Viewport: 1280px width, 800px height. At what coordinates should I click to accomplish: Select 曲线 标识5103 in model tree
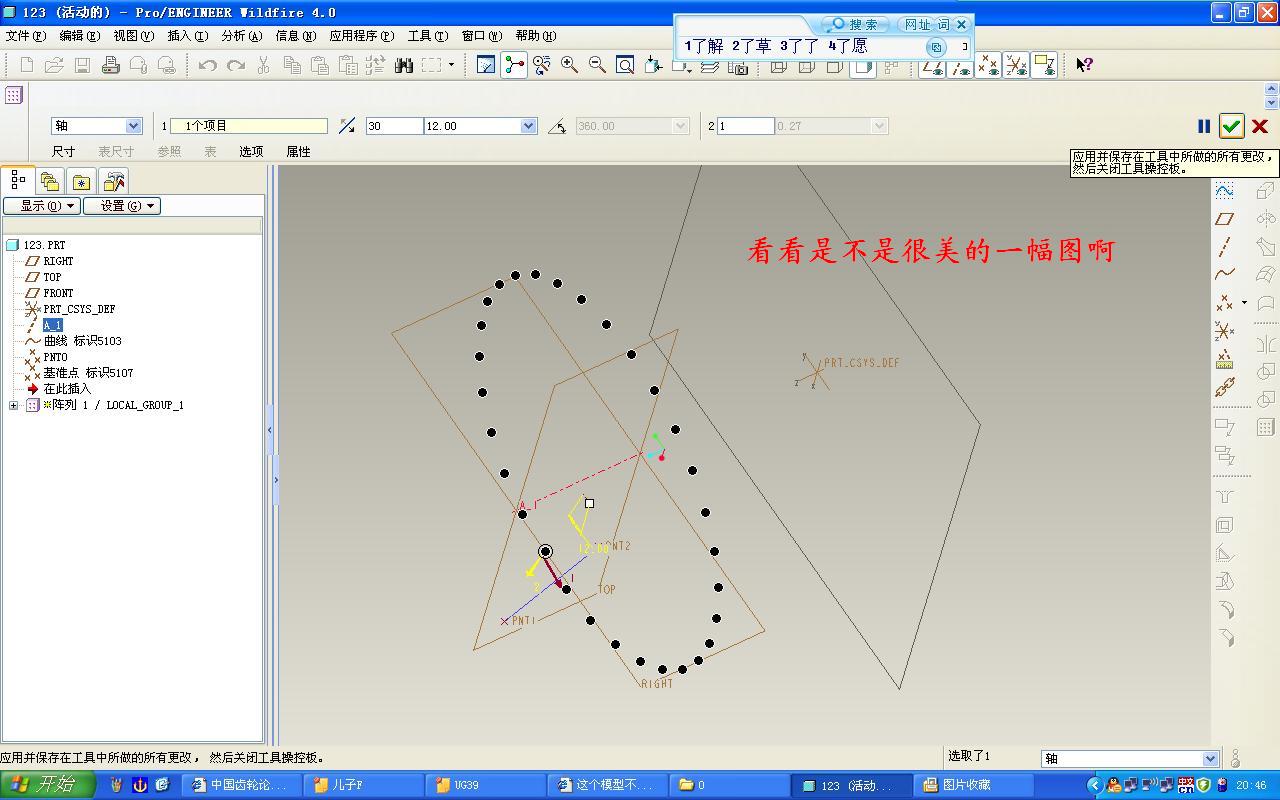pos(82,341)
